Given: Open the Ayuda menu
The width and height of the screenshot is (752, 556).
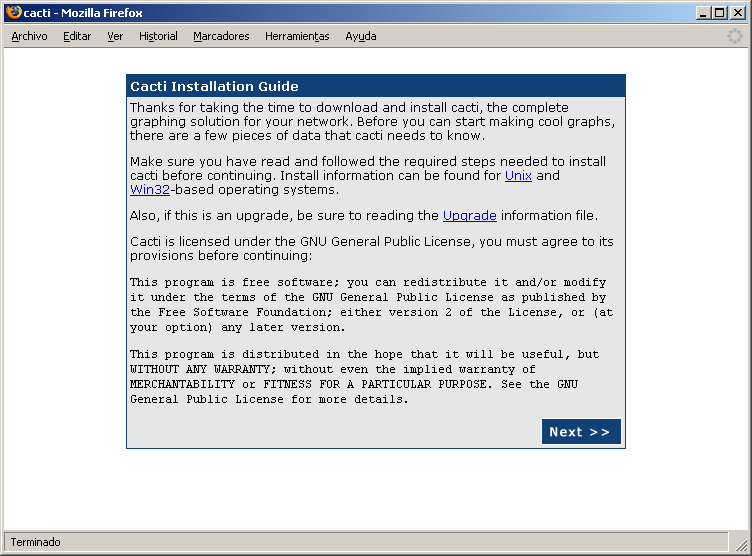Looking at the screenshot, I should coord(361,36).
